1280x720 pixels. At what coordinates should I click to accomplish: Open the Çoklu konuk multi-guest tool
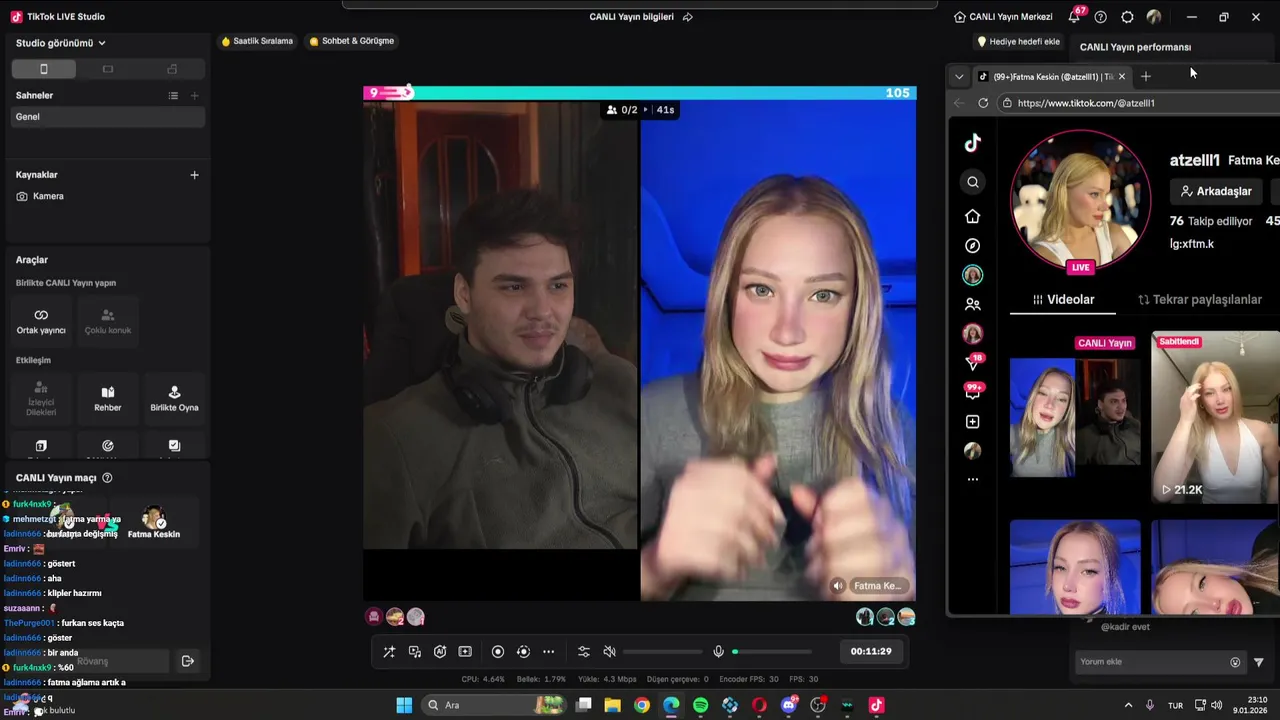tap(108, 321)
